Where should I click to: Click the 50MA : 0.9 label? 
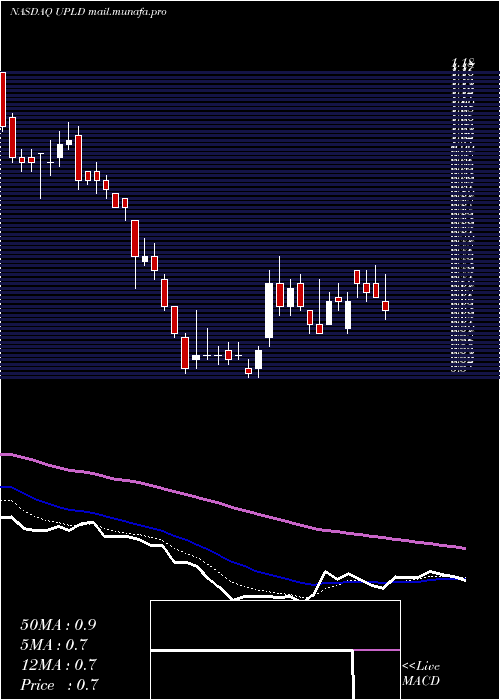point(58,625)
